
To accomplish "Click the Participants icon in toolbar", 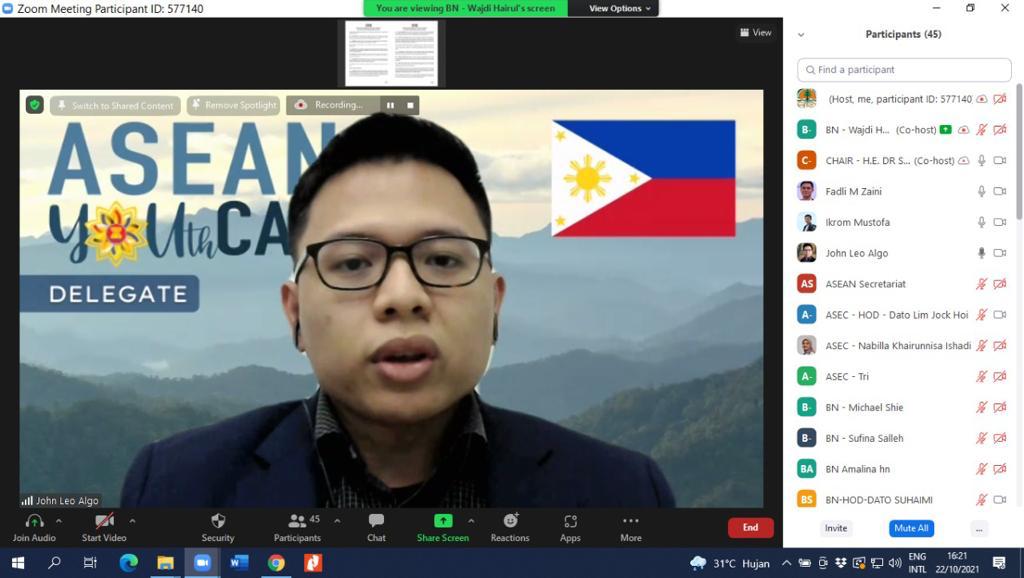I will tap(297, 521).
